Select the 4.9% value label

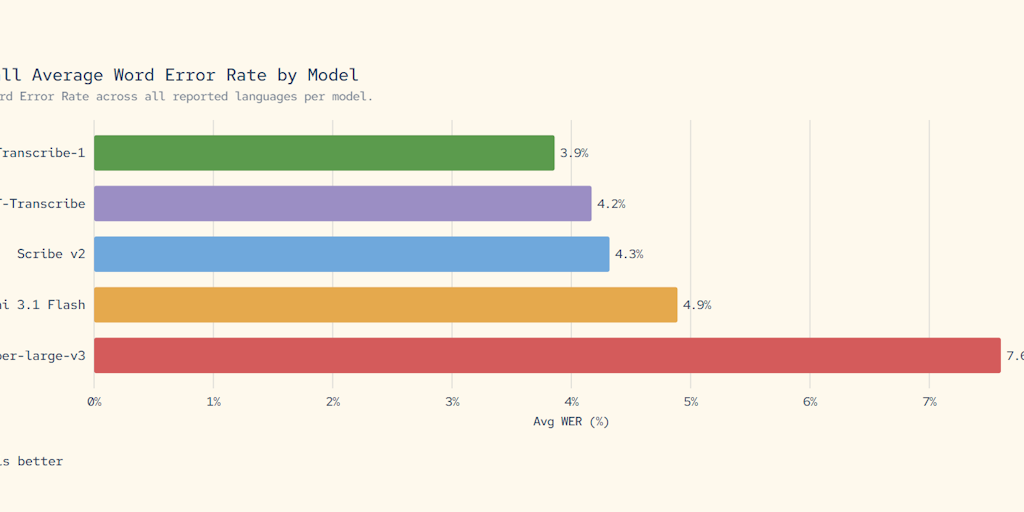click(697, 305)
